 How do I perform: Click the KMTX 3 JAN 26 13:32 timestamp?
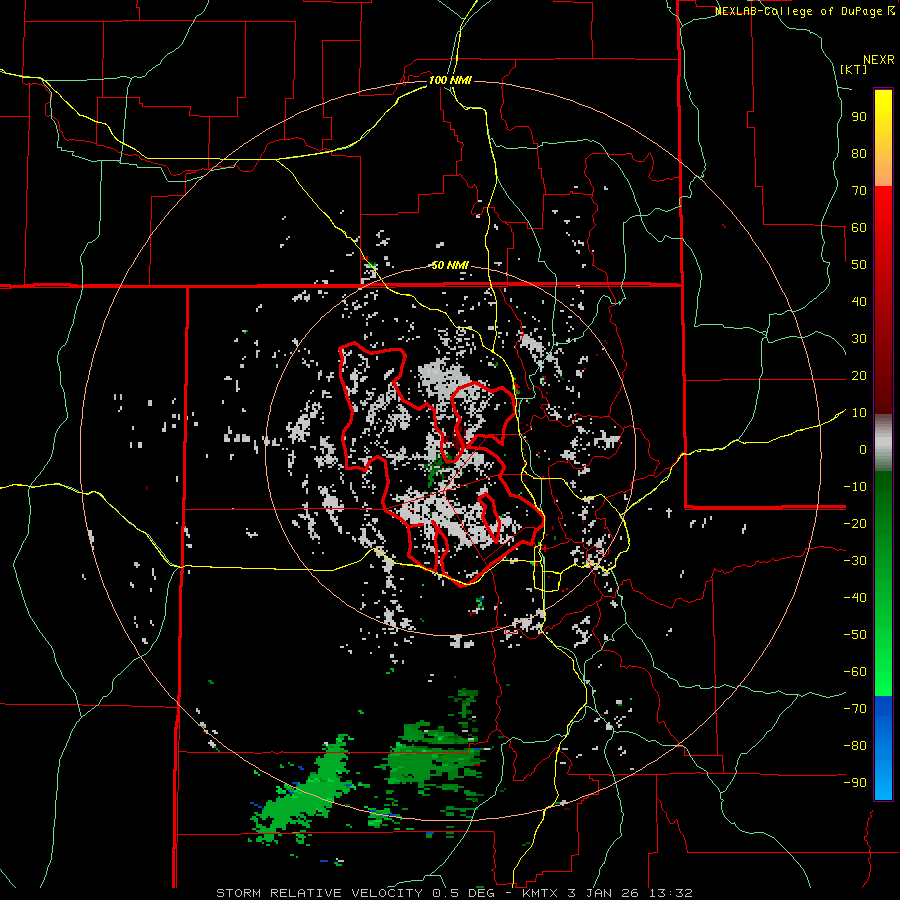point(607,893)
